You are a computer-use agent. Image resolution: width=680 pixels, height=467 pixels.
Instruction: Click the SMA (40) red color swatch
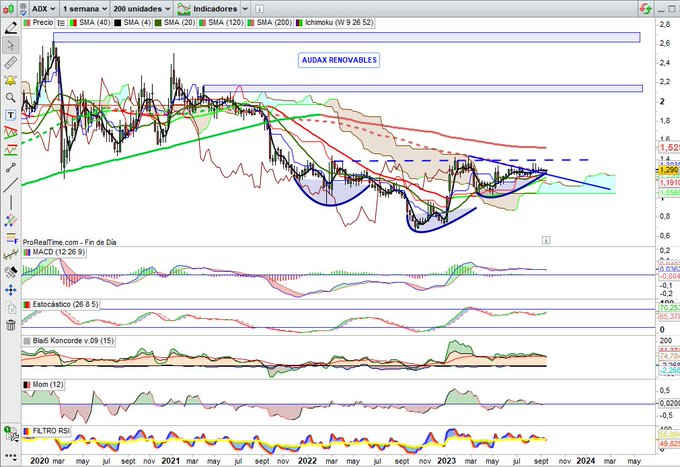(x=73, y=23)
